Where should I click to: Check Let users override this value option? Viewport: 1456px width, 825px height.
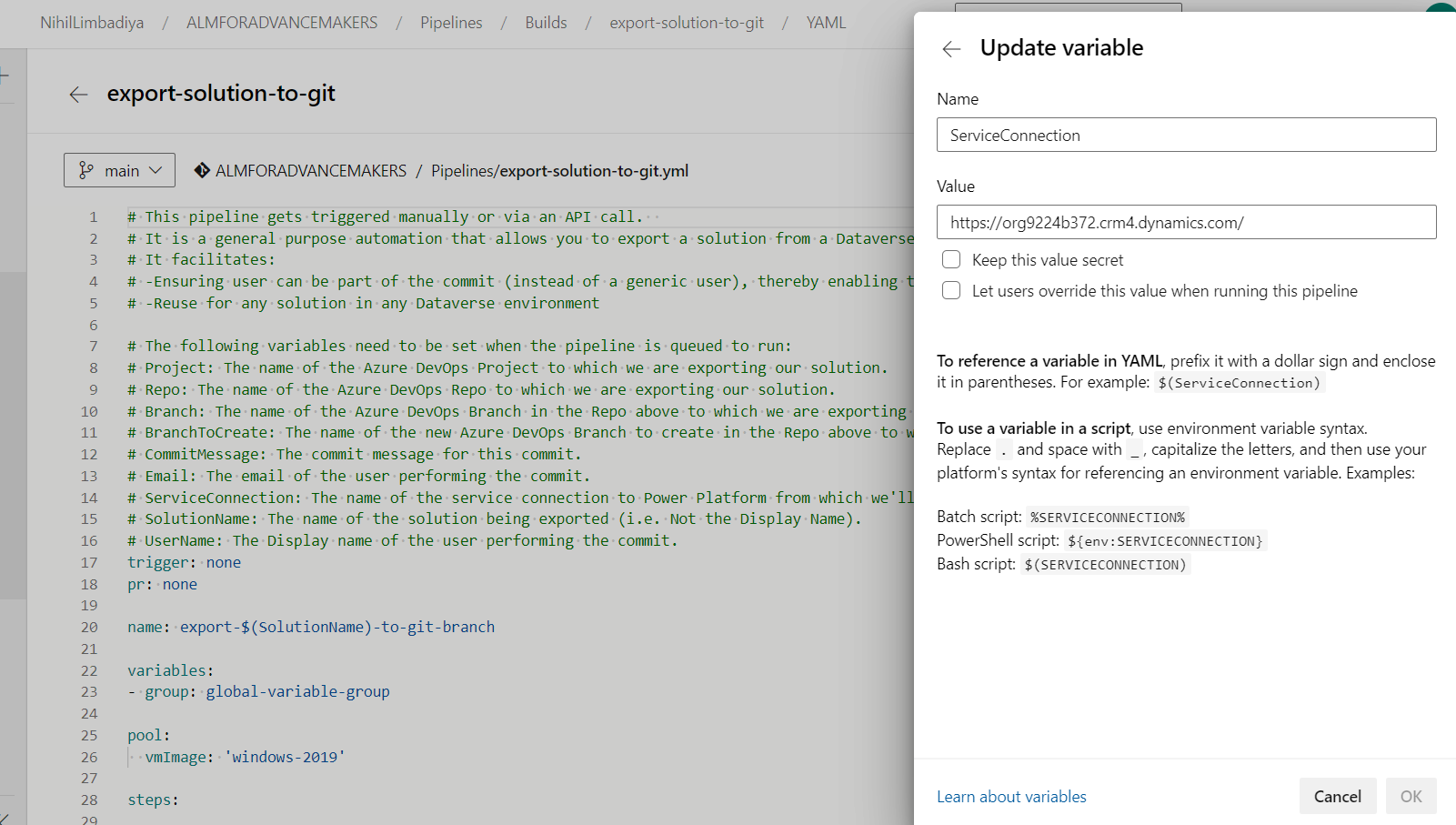coord(951,290)
